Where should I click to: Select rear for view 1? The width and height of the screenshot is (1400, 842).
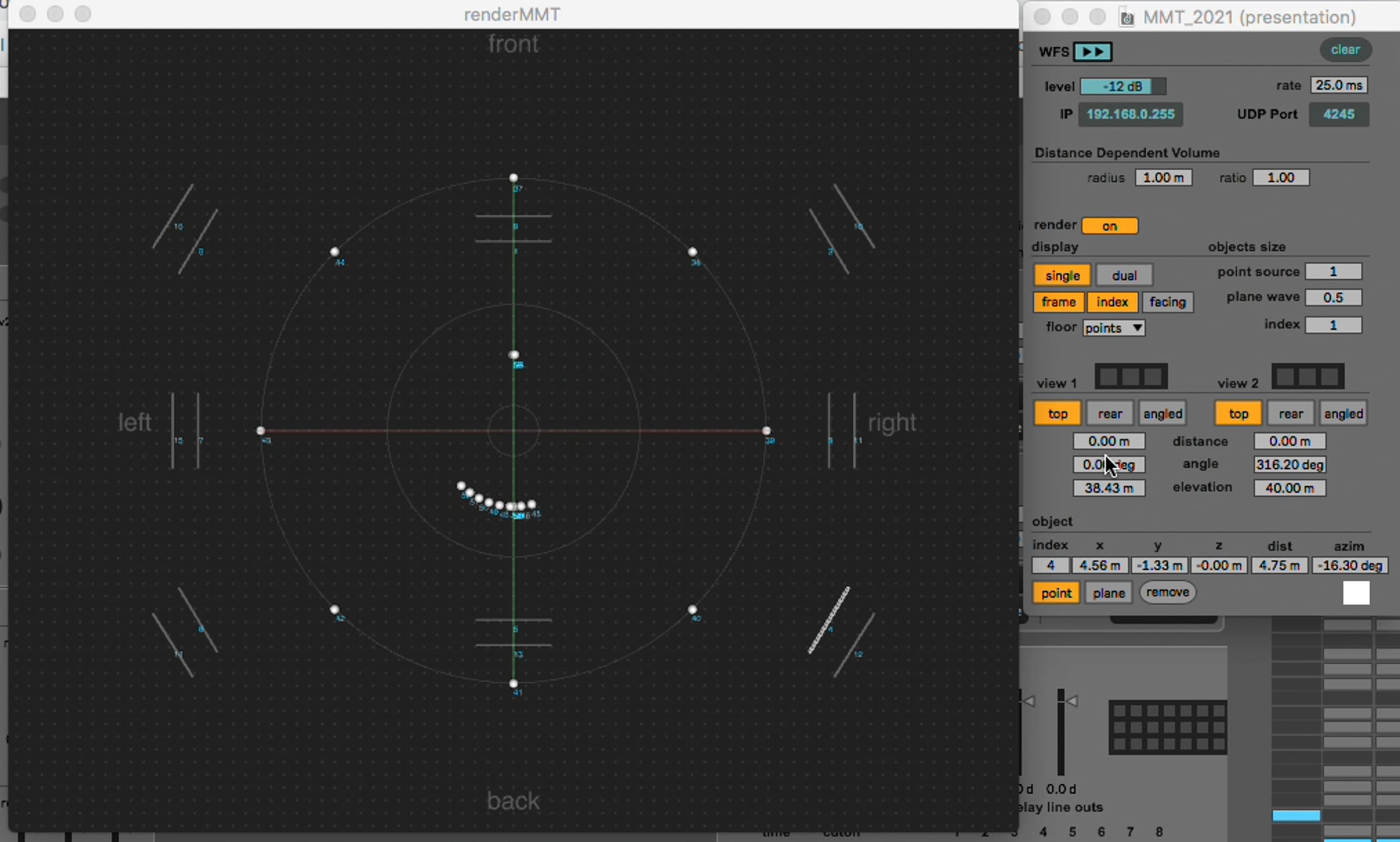pyautogui.click(x=1110, y=413)
